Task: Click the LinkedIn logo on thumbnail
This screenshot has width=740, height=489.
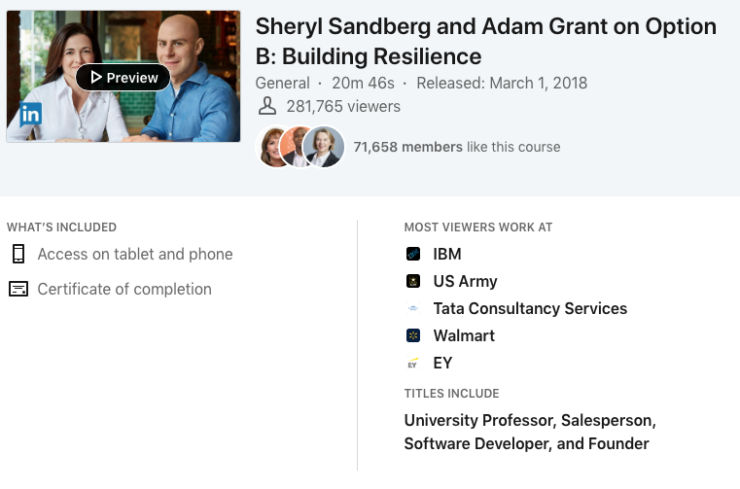Action: click(x=30, y=114)
